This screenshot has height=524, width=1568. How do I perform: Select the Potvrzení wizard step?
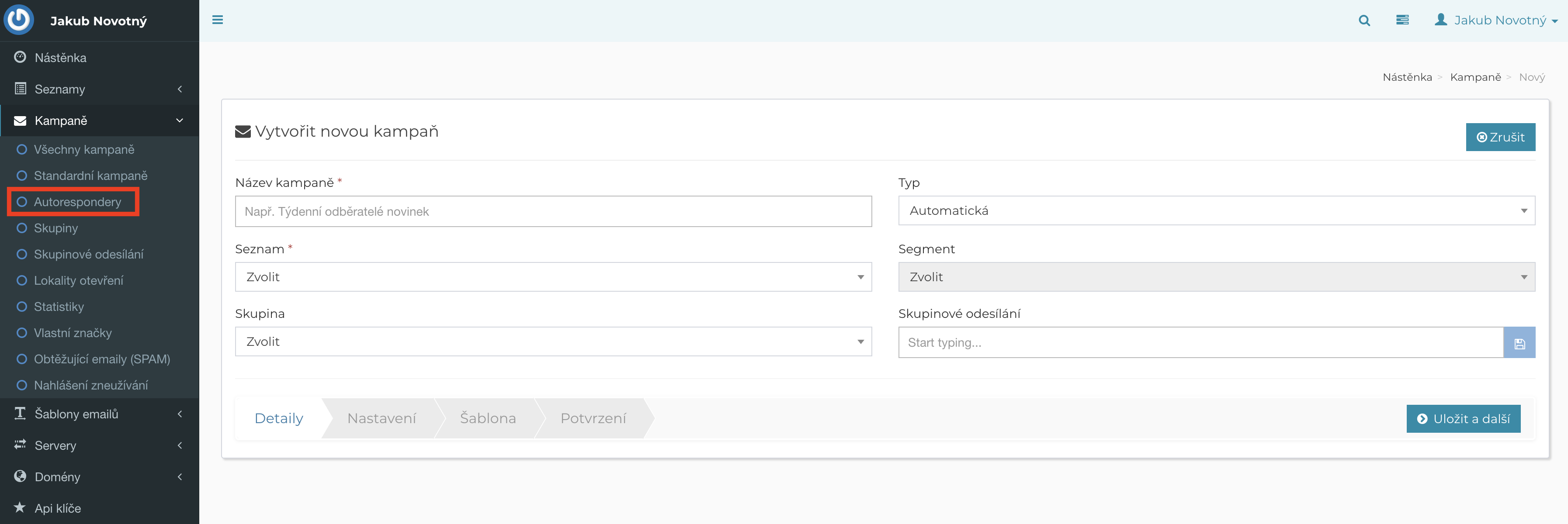point(593,418)
